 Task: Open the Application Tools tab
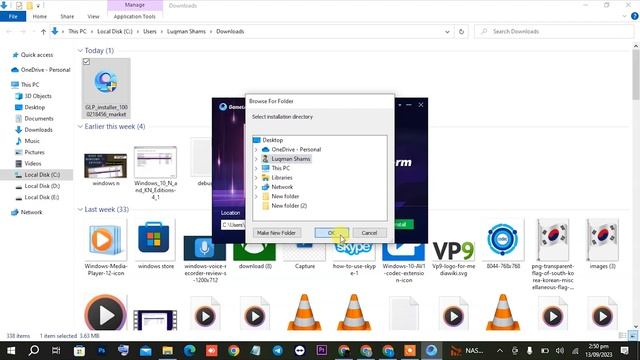coord(135,16)
